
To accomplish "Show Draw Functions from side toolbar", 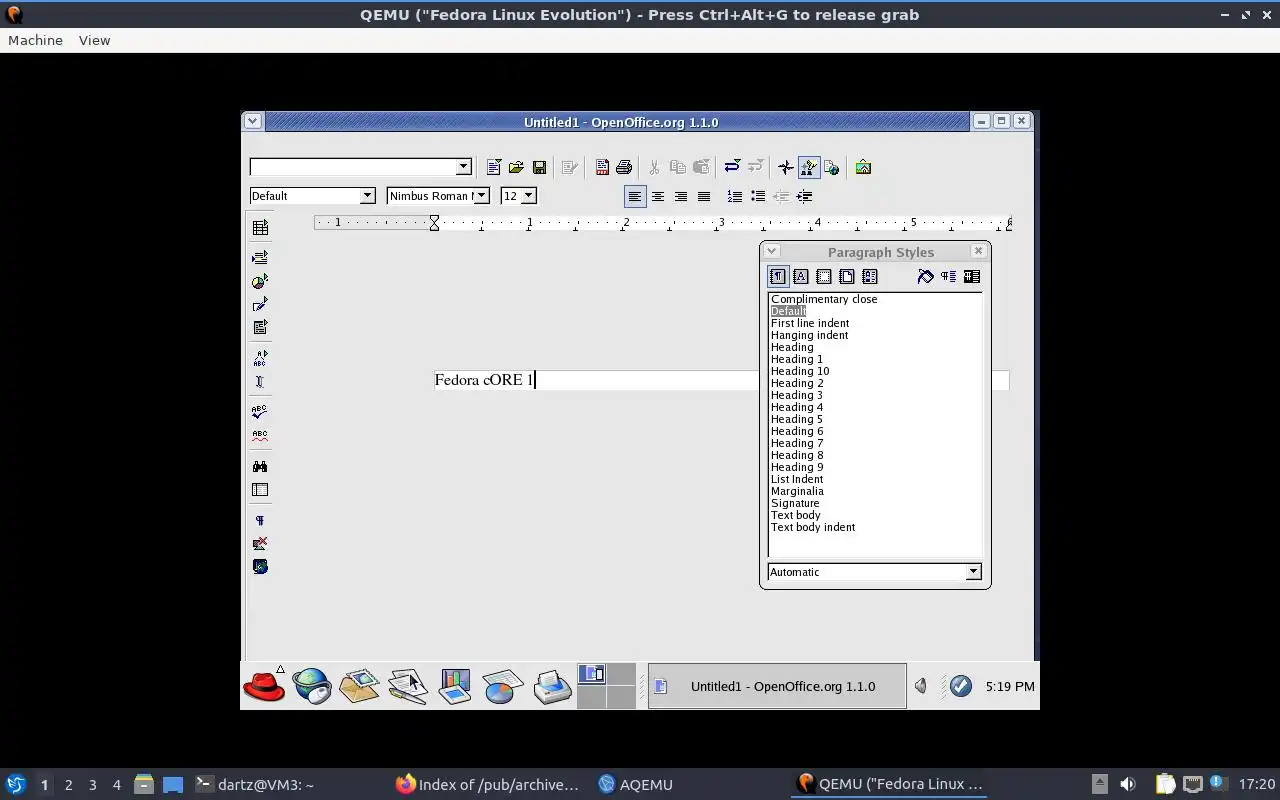I will click(x=260, y=304).
